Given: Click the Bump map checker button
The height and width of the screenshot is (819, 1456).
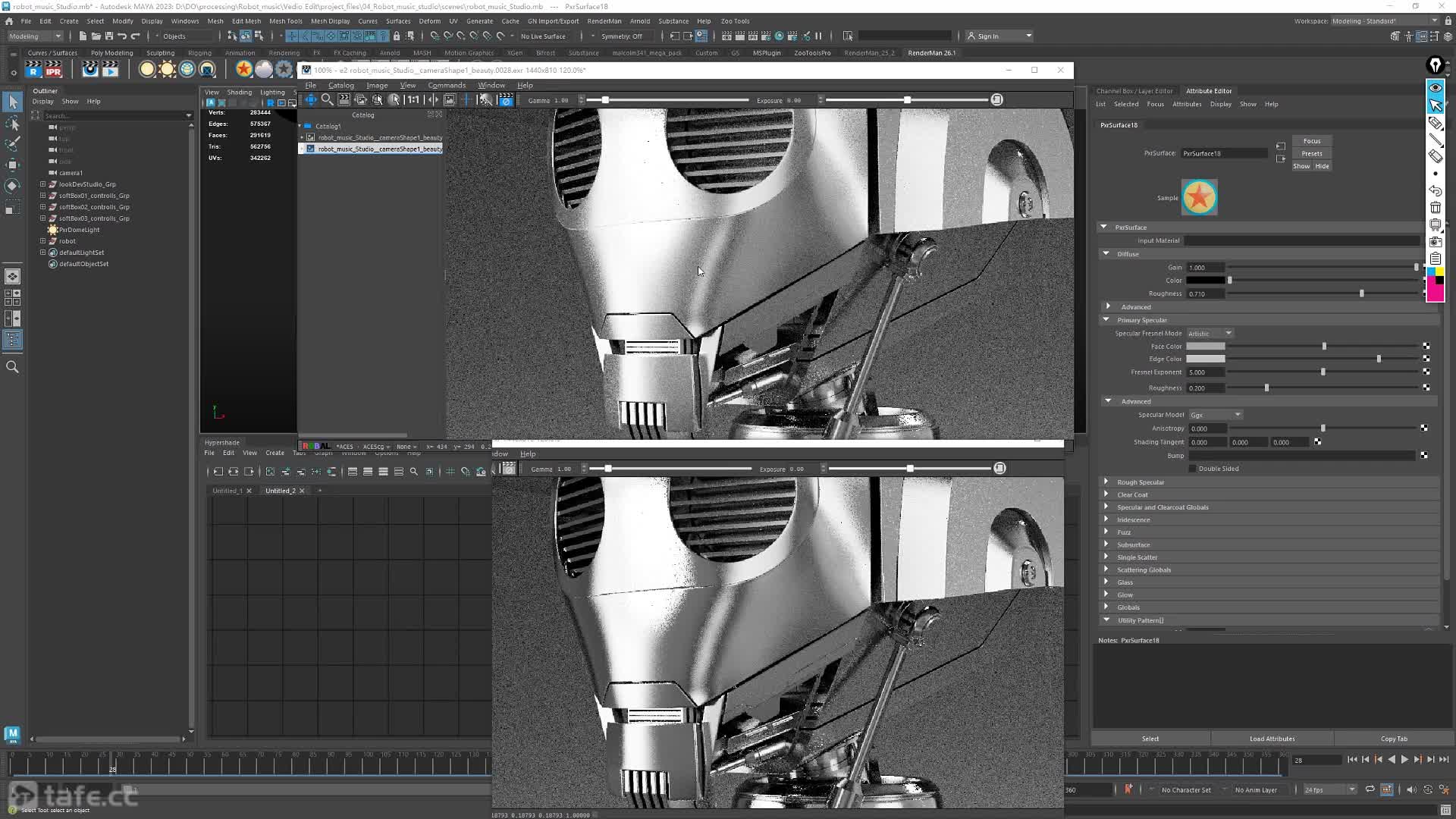Looking at the screenshot, I should tap(1424, 456).
